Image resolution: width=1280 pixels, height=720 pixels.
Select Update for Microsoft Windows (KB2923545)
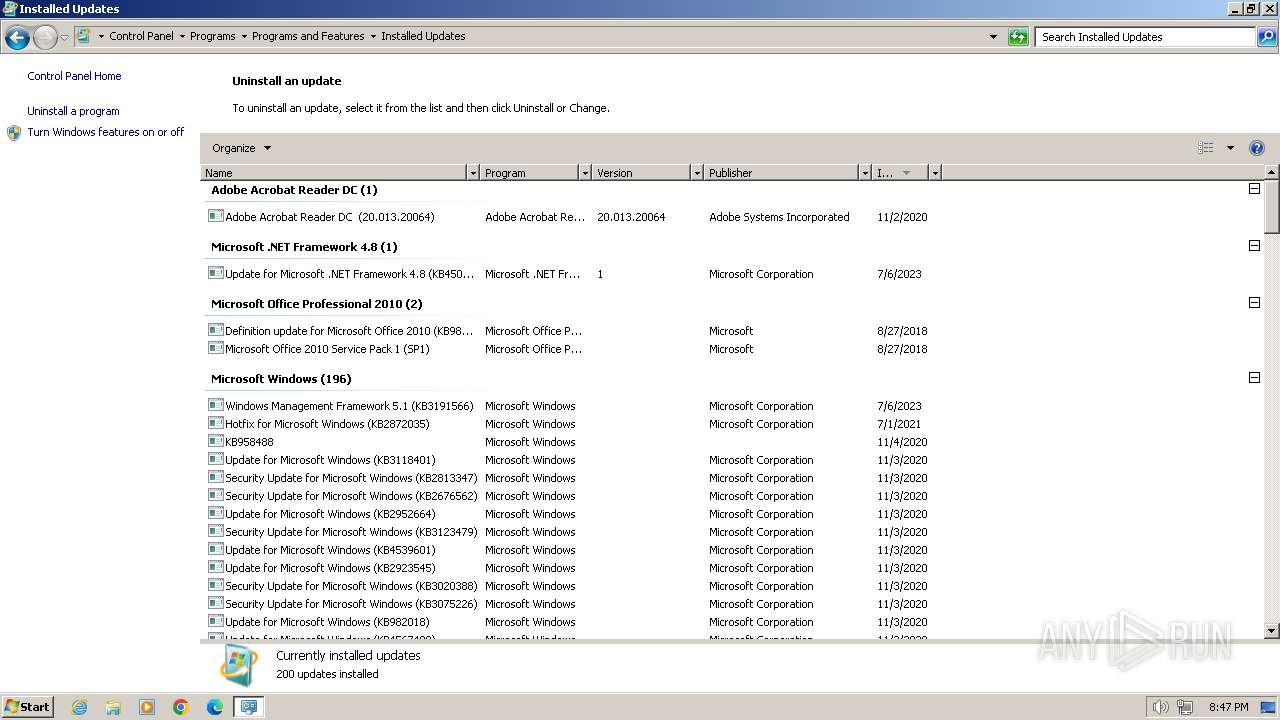pyautogui.click(x=330, y=568)
